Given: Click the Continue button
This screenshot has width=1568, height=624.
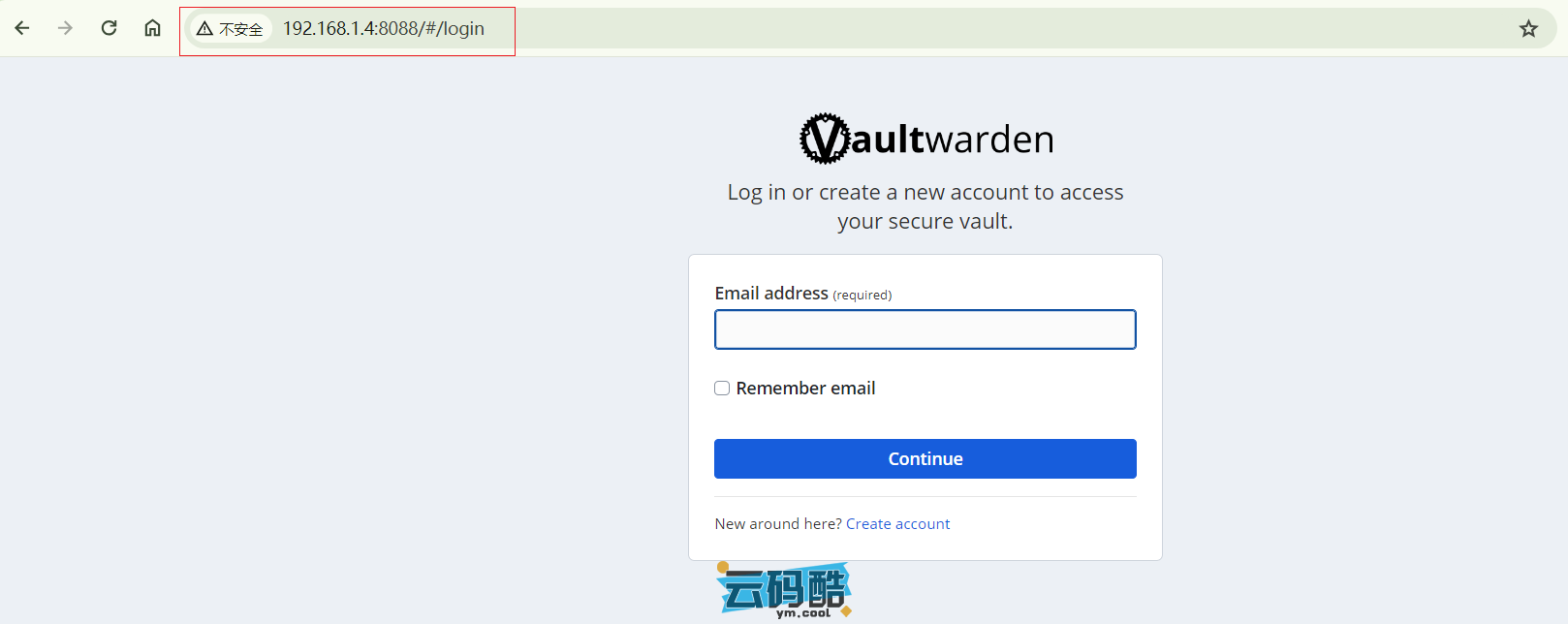Looking at the screenshot, I should tap(925, 458).
